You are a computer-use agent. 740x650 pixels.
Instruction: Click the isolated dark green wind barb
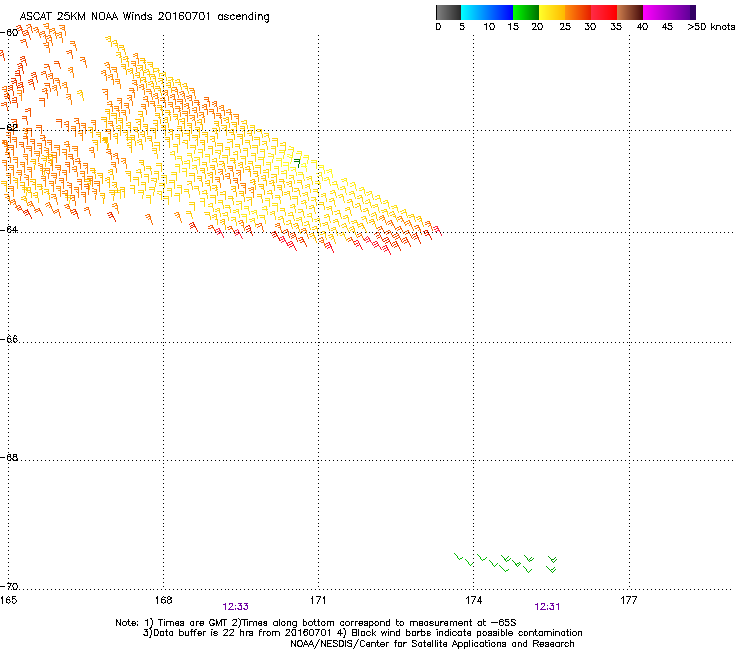click(297, 163)
